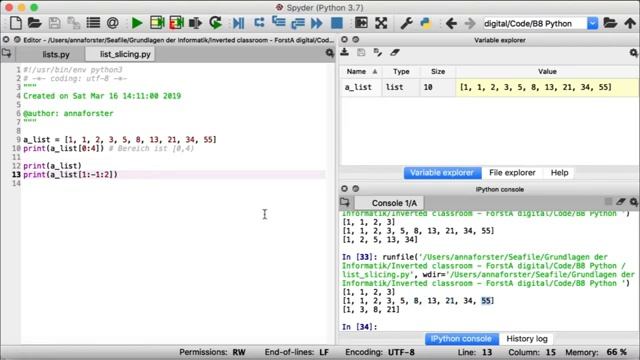
Task: Step out of function in debugger
Action: coord(298,23)
